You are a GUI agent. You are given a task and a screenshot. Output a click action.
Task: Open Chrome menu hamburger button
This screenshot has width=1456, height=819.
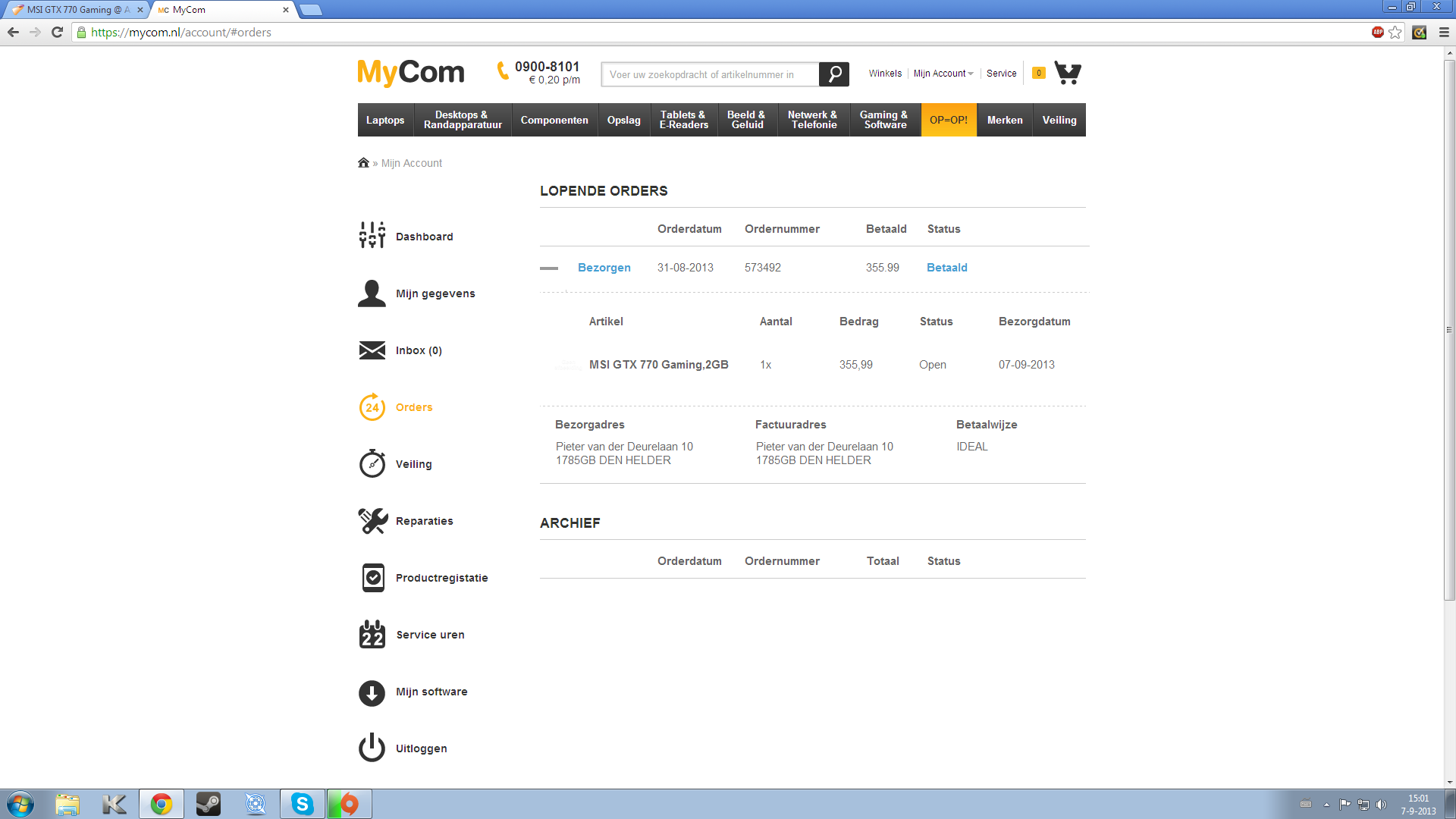(x=1444, y=33)
